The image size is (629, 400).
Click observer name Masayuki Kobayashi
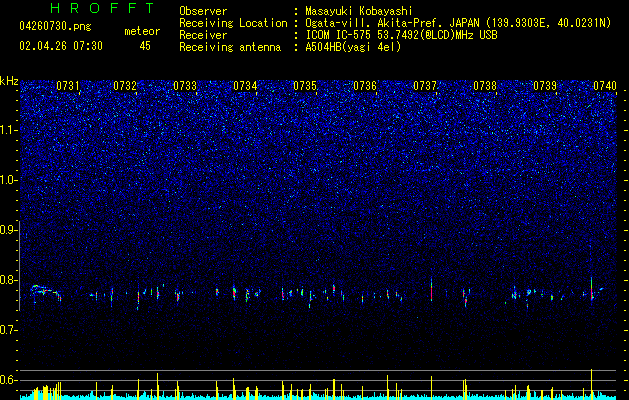(358, 11)
